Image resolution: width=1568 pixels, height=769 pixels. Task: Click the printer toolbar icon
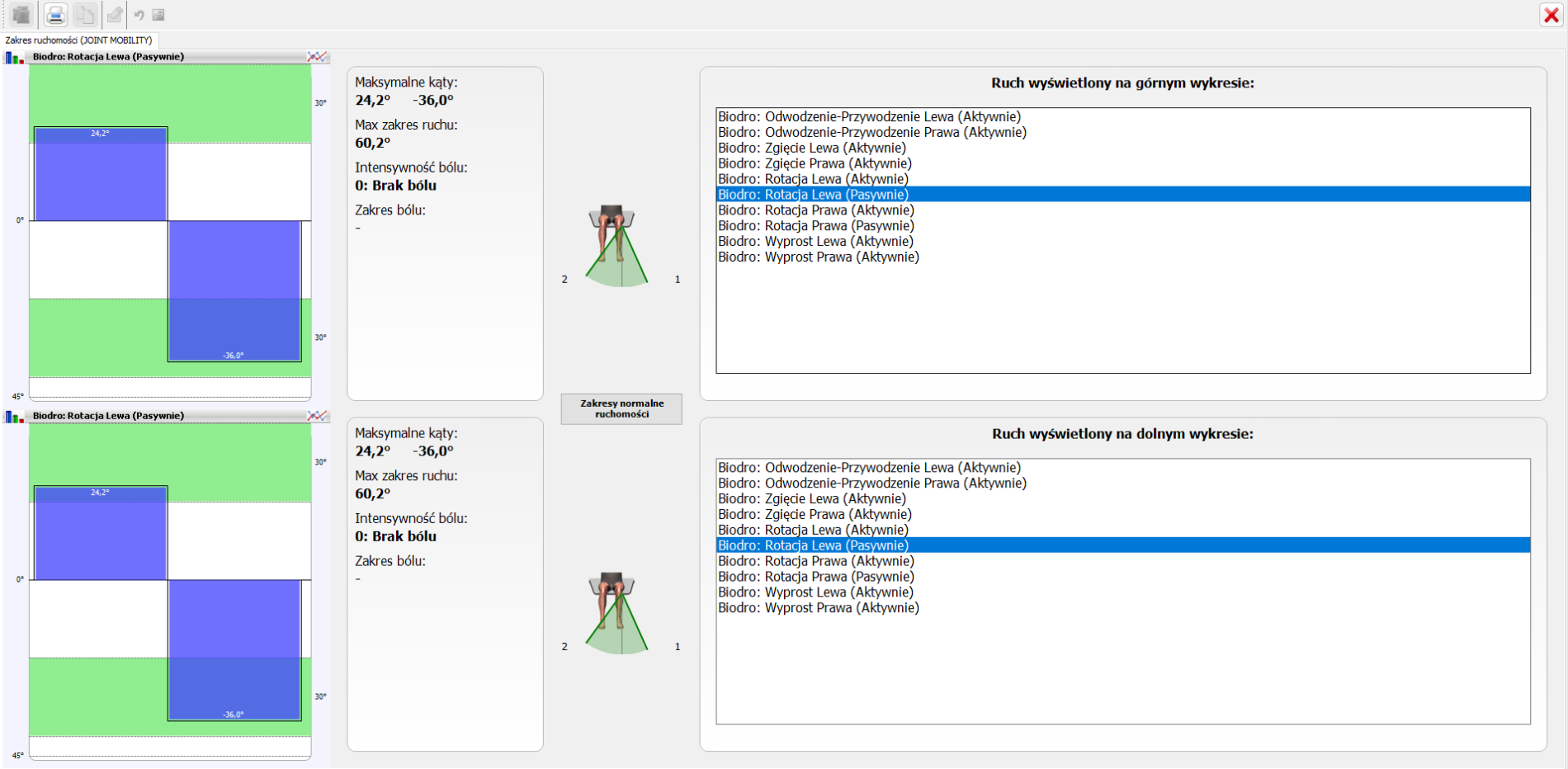55,14
